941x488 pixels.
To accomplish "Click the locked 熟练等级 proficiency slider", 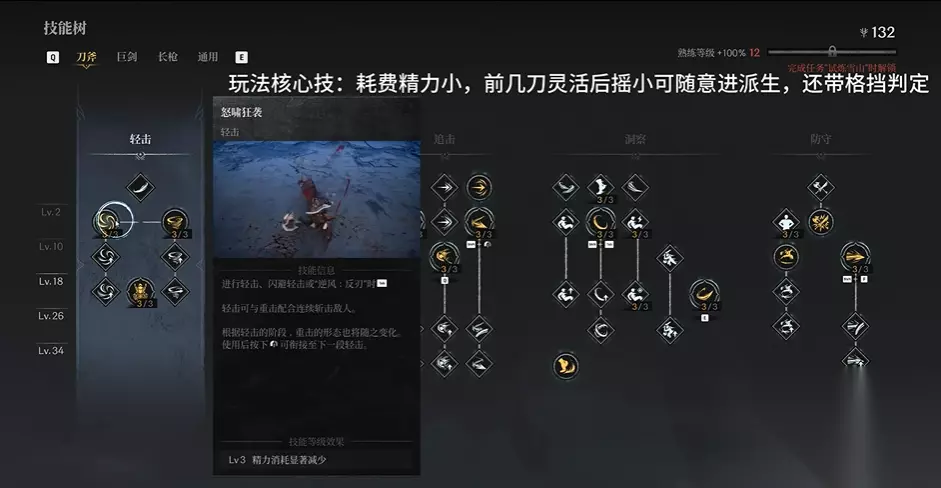I will [832, 52].
